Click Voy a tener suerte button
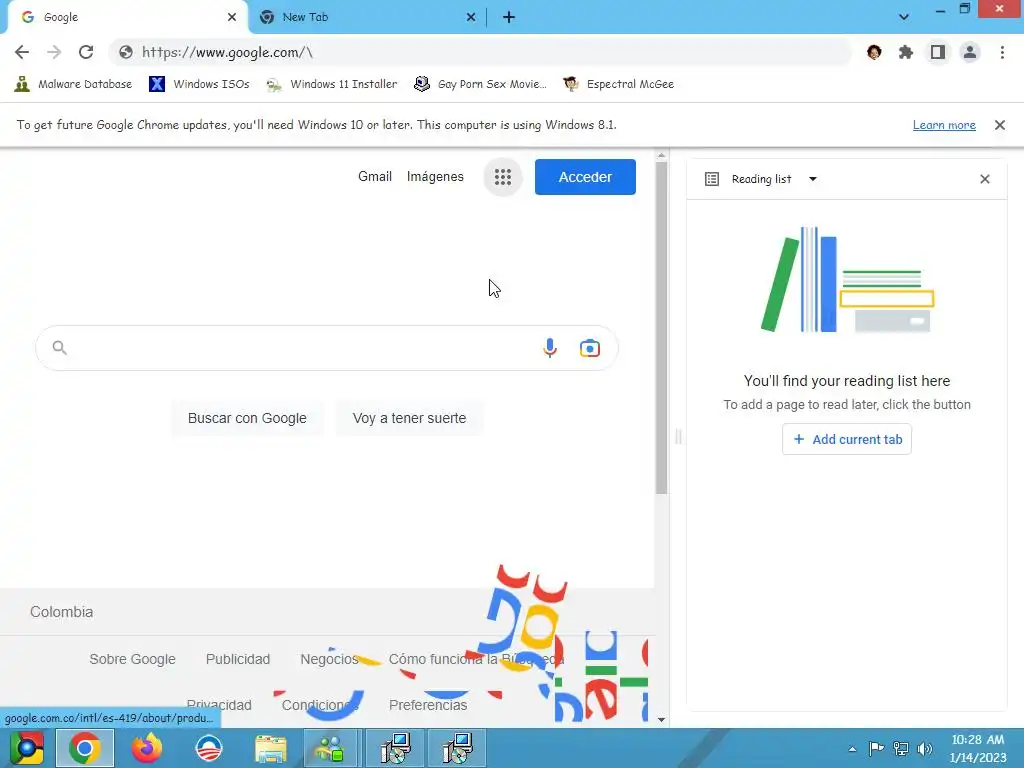Screen dimensions: 1024x768 [409, 418]
